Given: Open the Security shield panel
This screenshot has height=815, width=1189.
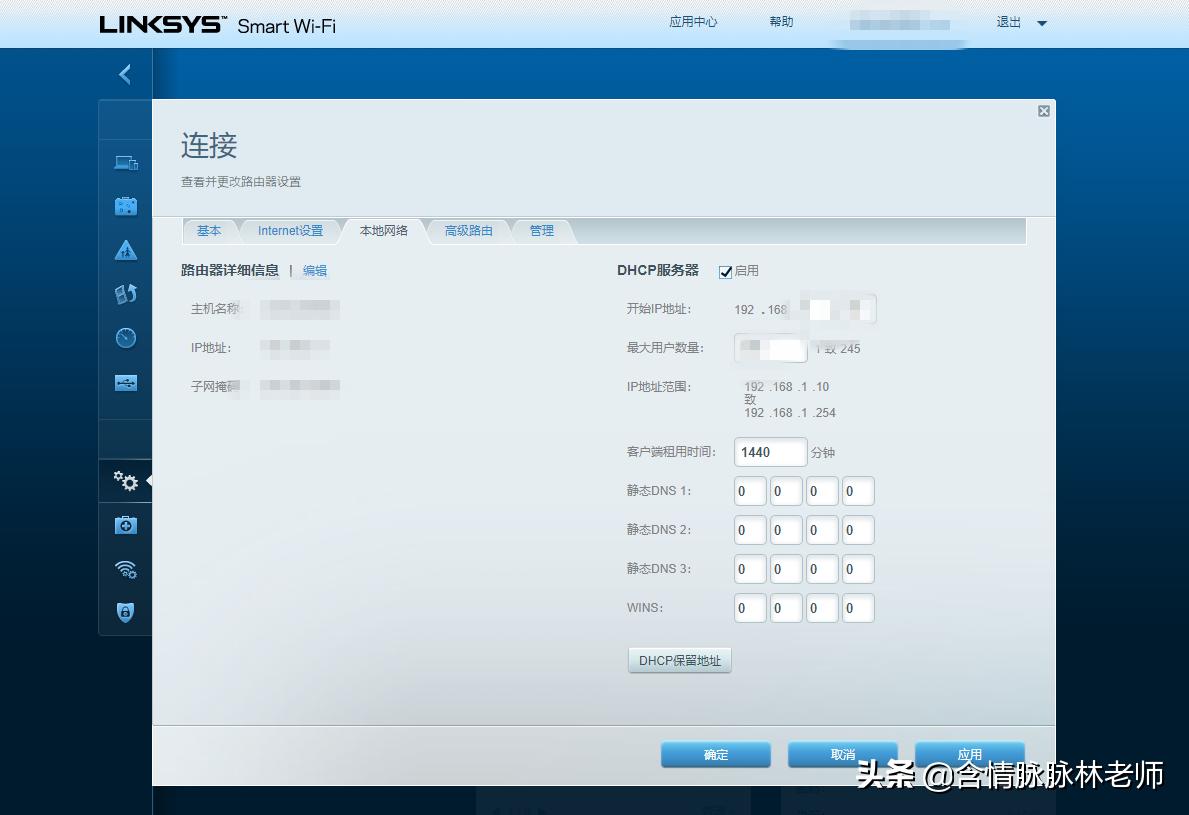Looking at the screenshot, I should click(125, 612).
